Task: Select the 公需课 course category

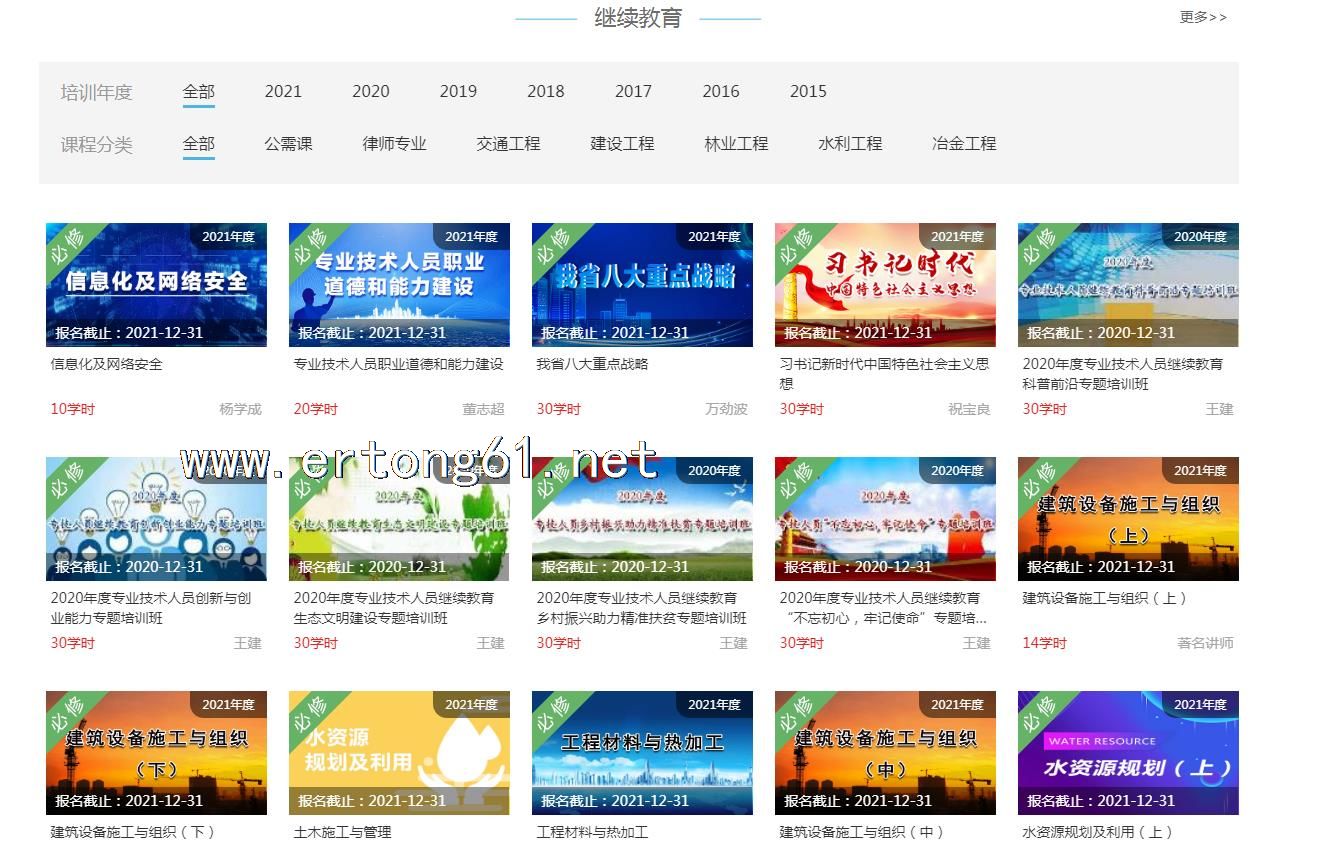Action: coord(288,144)
